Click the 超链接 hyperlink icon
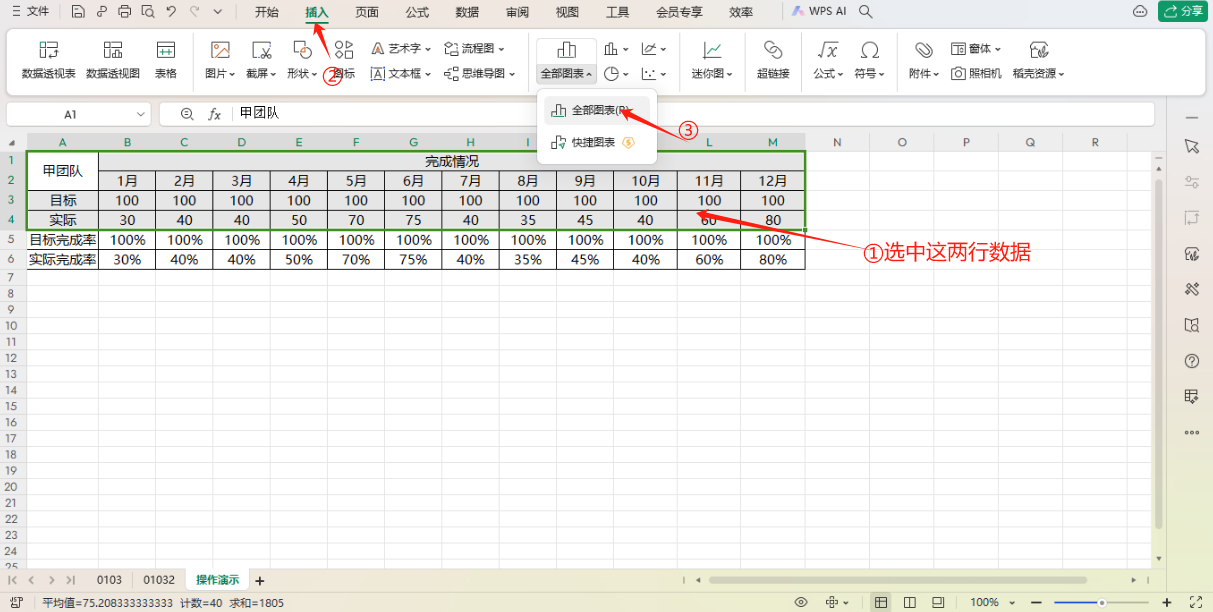The height and width of the screenshot is (612, 1213). coord(773,60)
